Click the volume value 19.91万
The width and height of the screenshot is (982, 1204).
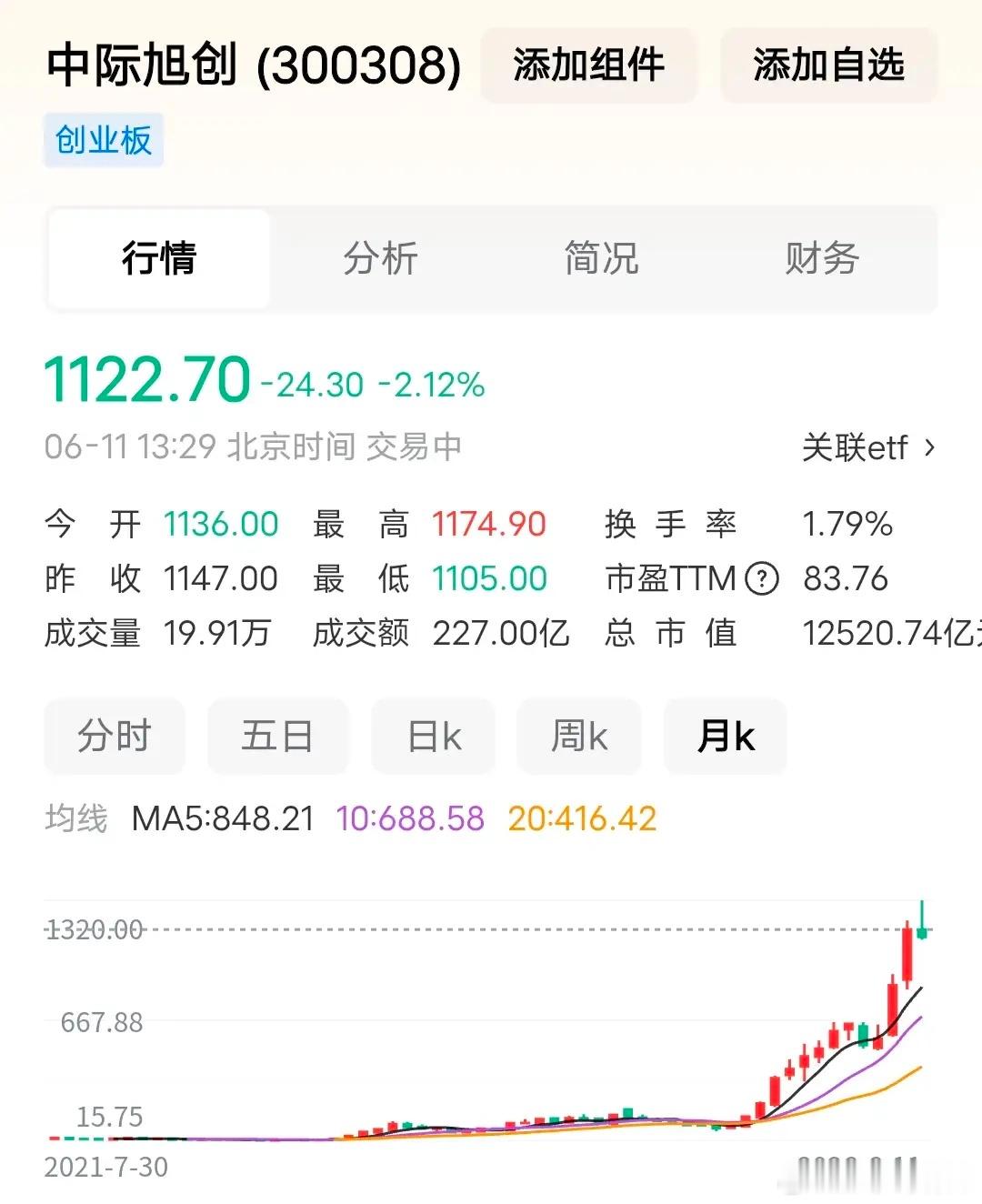pyautogui.click(x=217, y=633)
